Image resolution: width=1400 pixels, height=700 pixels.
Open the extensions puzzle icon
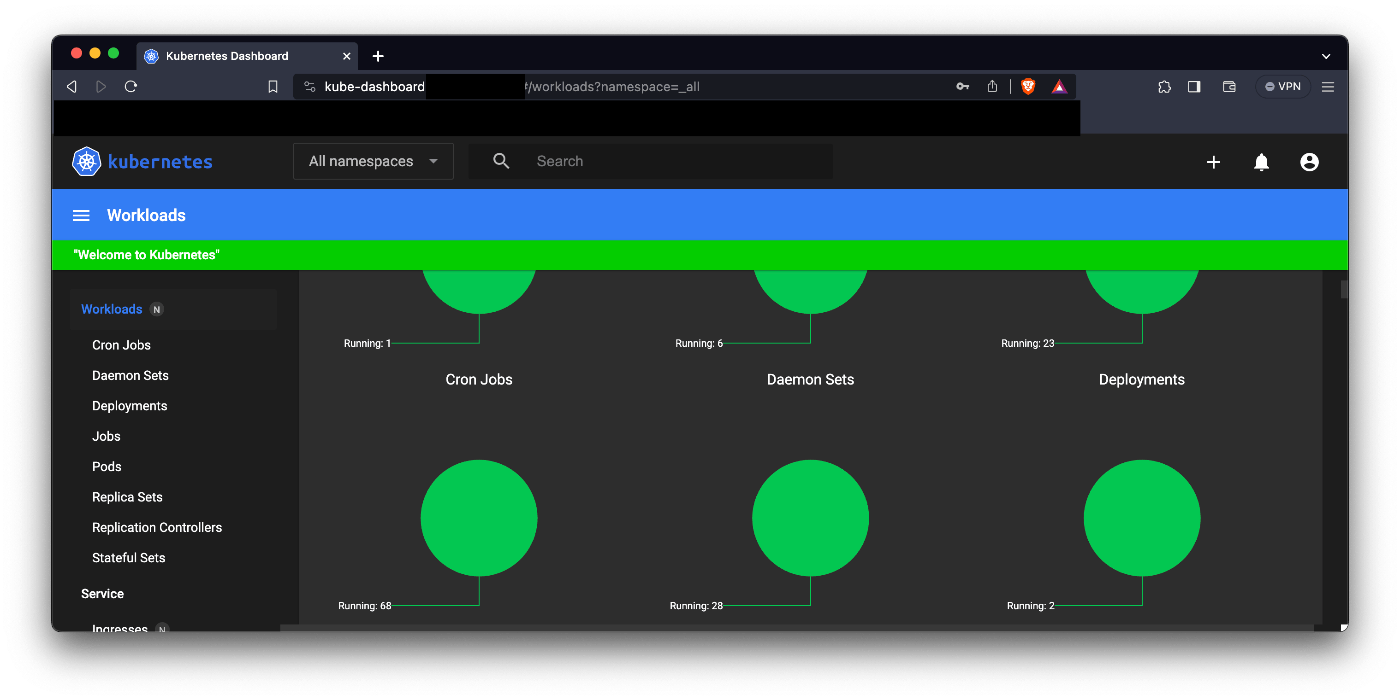1164,87
